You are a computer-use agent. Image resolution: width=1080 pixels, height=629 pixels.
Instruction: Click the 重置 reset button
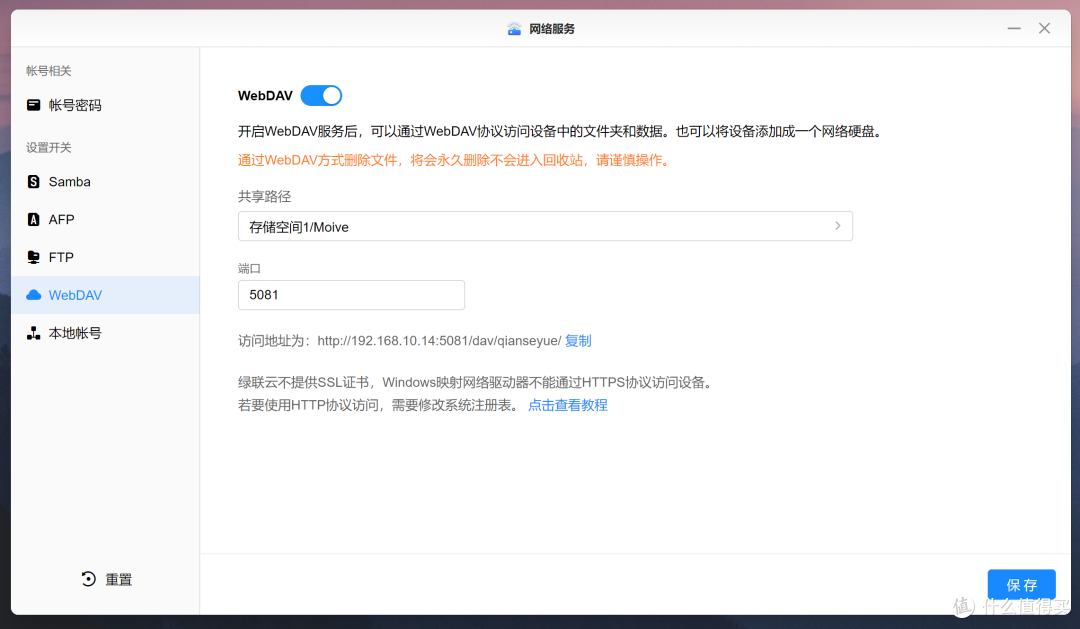(x=106, y=579)
